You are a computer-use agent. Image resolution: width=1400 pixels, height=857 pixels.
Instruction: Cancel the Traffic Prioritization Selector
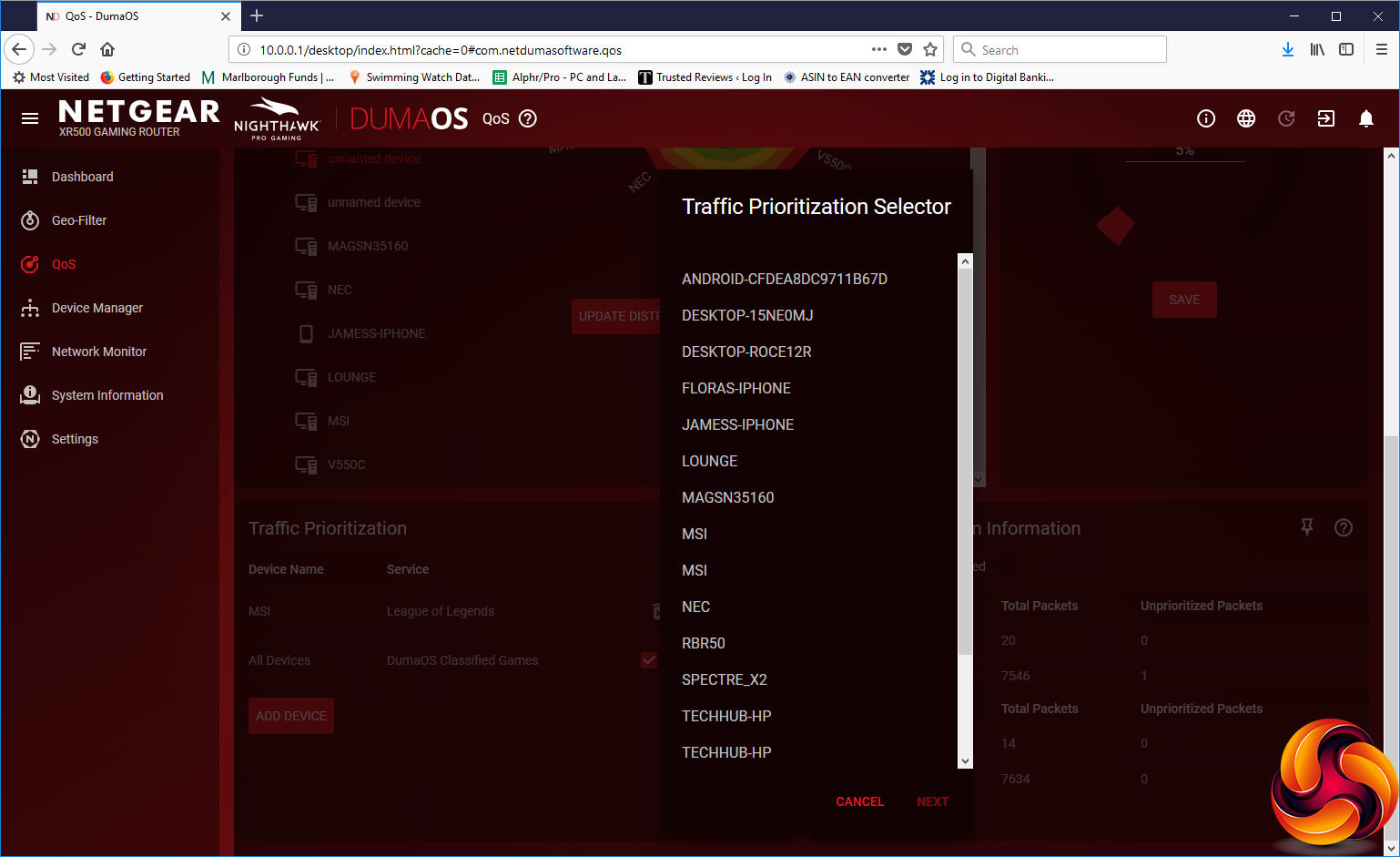coord(860,801)
